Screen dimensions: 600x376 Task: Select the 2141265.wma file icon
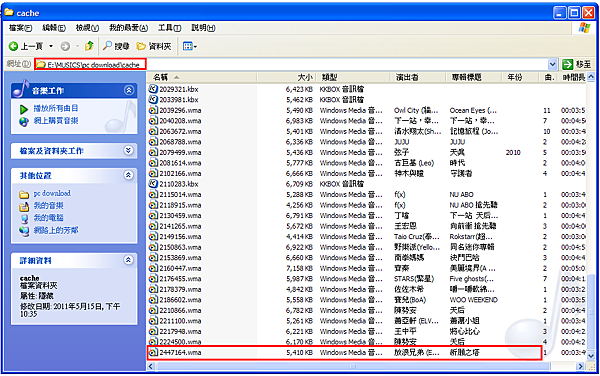tap(153, 226)
